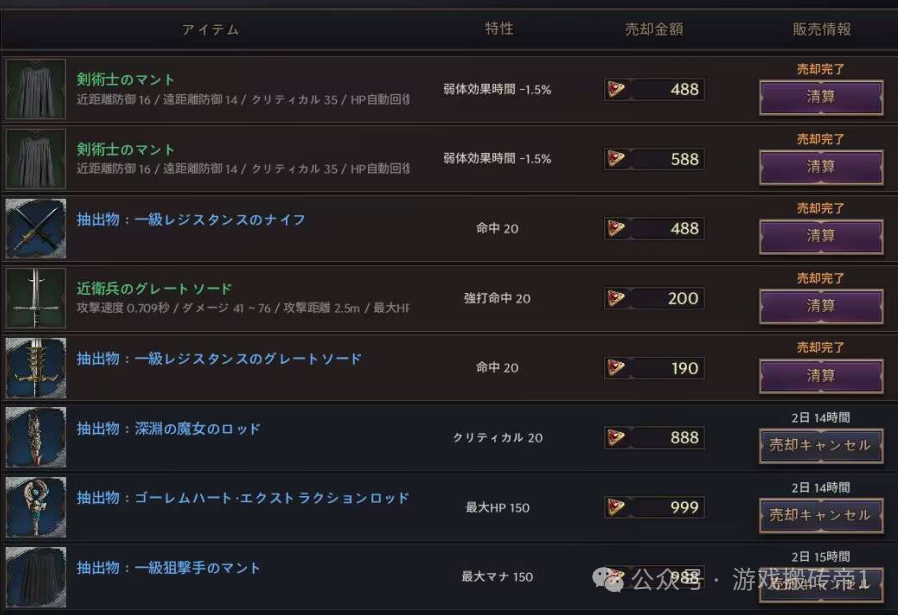
Task: Select the 588-priced 剣術士のマント item icon
Action: [36, 159]
